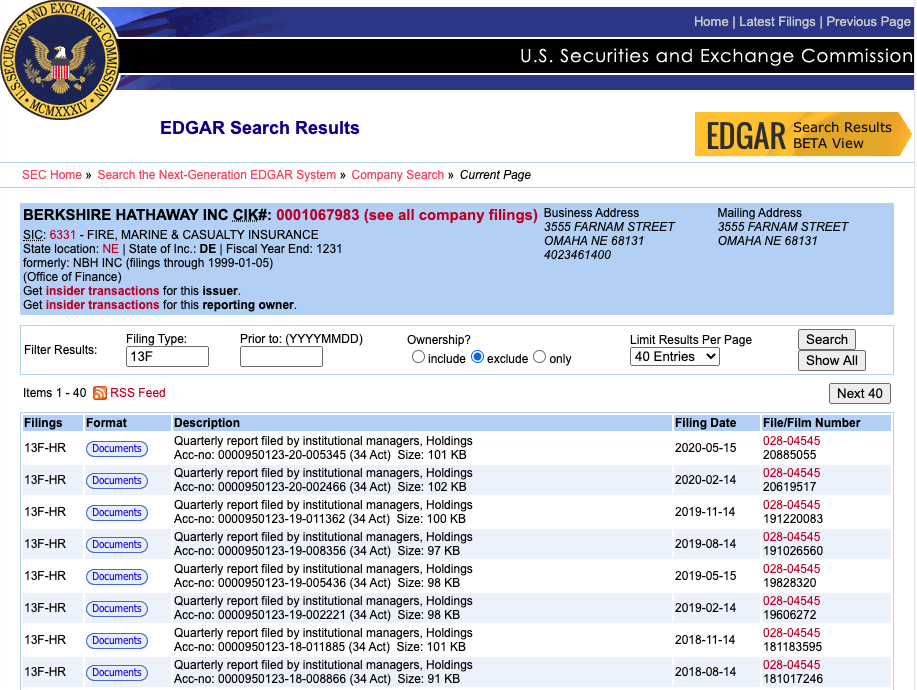Open file number 028-04545 above film 191026560

pyautogui.click(x=791, y=537)
